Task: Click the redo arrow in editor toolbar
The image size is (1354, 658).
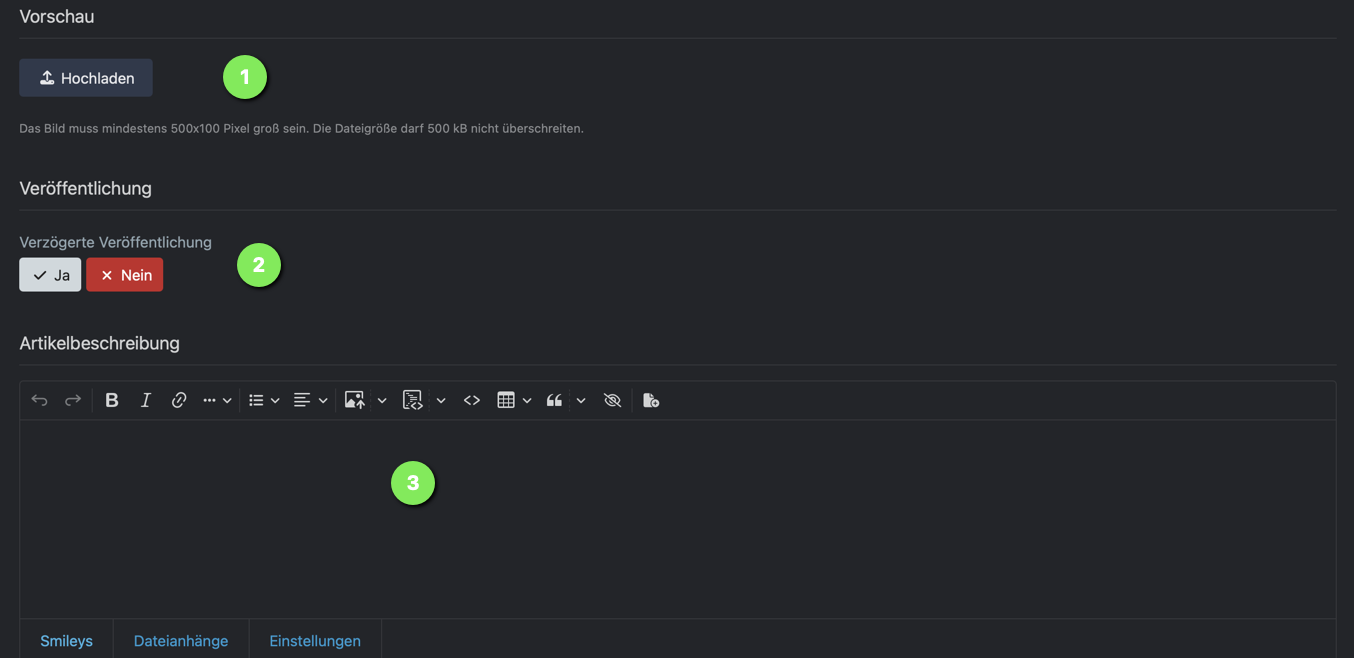Action: (73, 400)
